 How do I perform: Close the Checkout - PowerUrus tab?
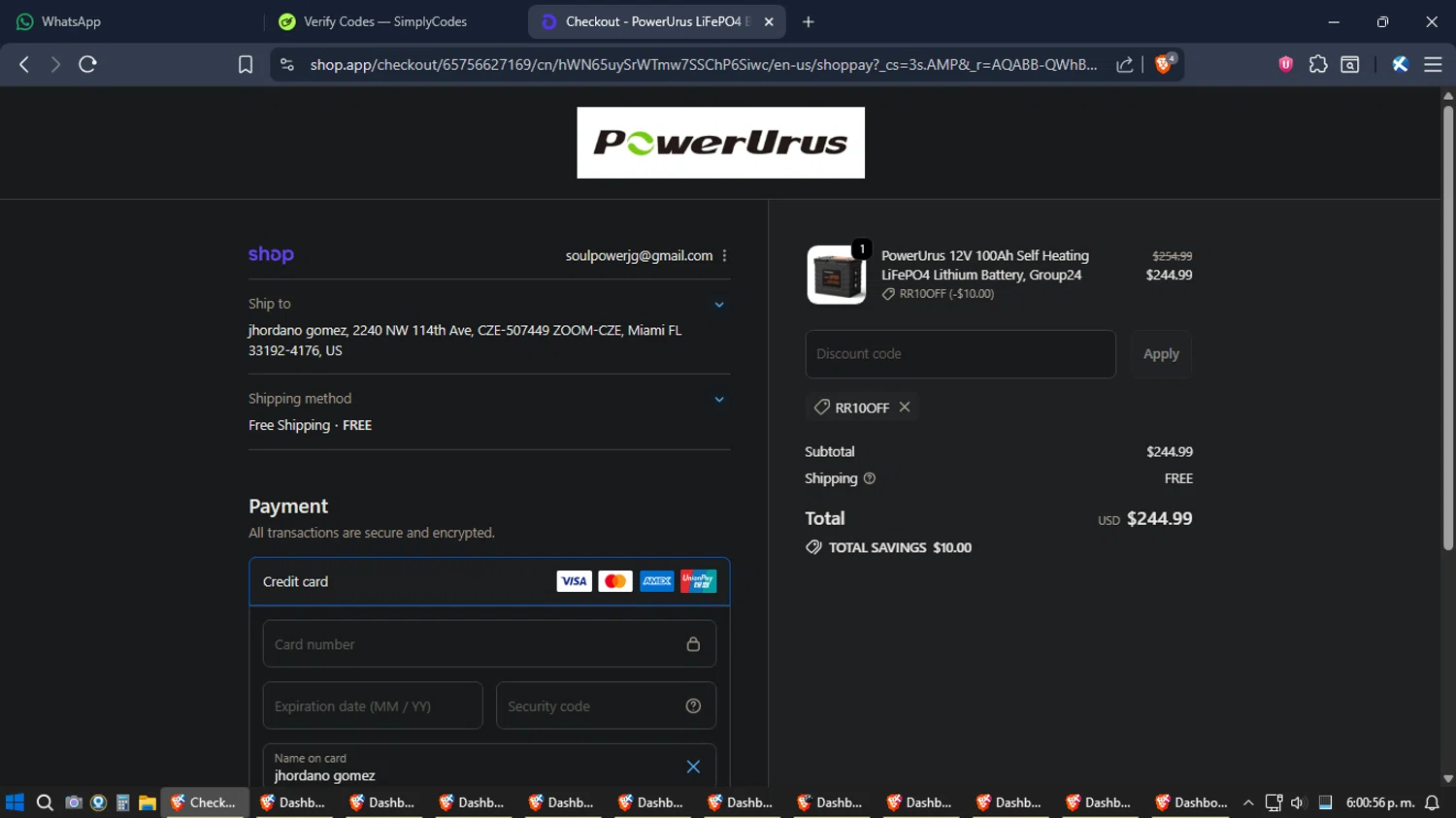769,21
